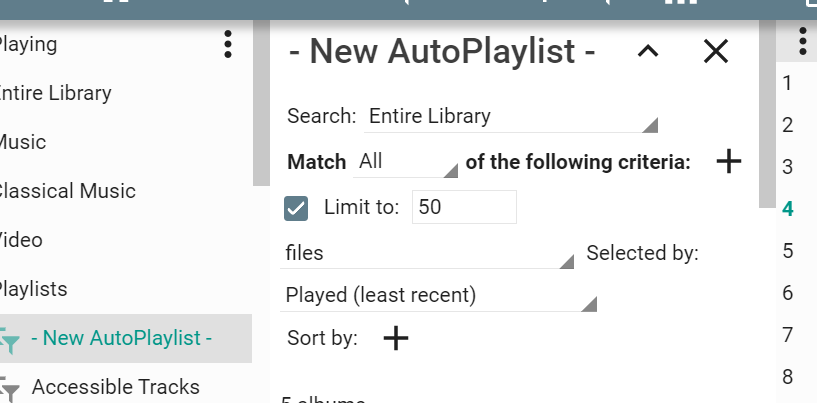This screenshot has height=403, width=817.
Task: Add a new match criteria rule
Action: [x=729, y=161]
